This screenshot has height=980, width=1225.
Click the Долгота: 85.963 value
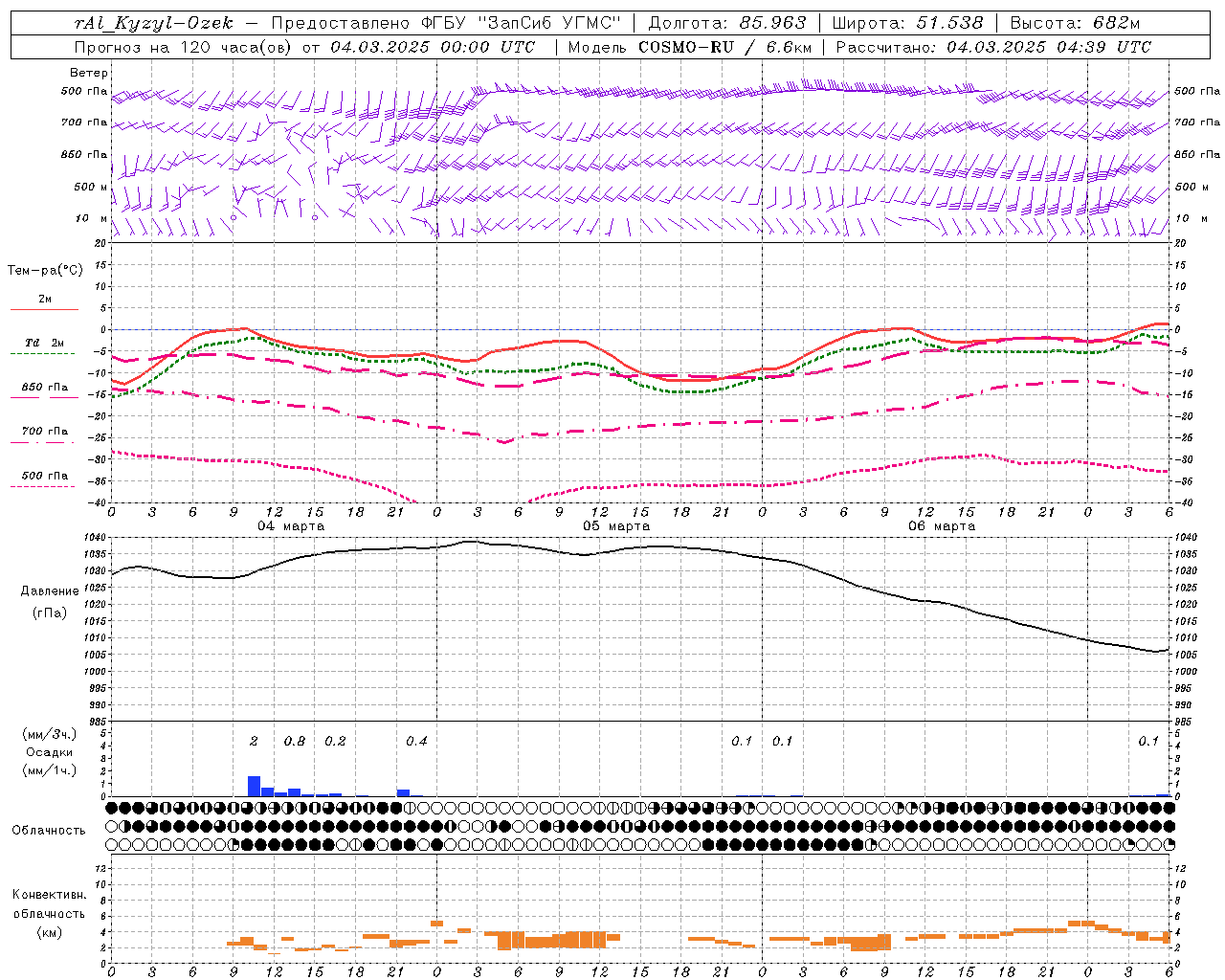point(727,23)
